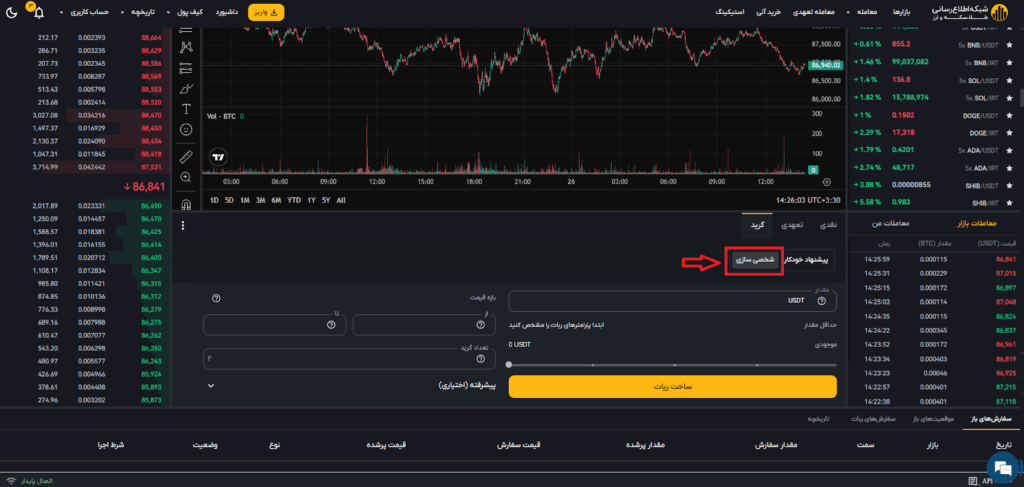Select the Text tool on the chart
Screen dimensions: 1024x487
coord(186,109)
